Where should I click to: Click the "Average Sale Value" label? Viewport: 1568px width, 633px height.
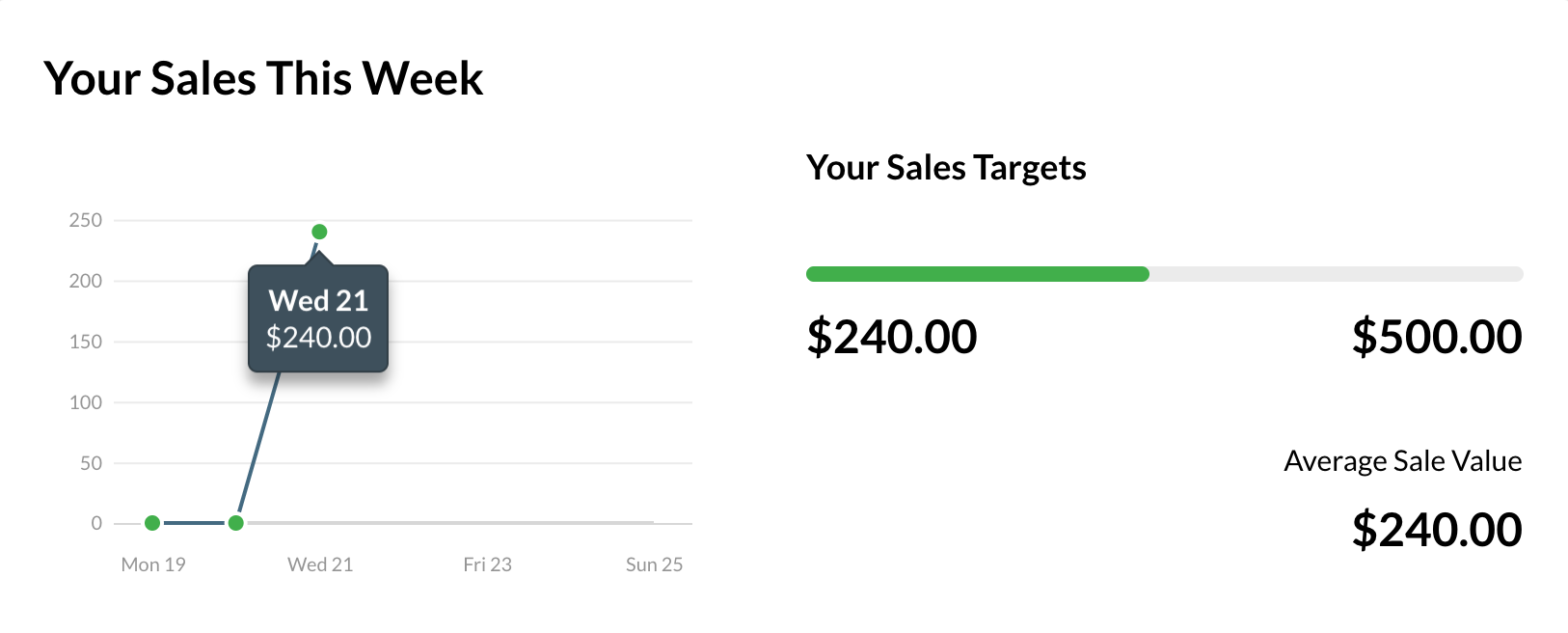click(1402, 461)
